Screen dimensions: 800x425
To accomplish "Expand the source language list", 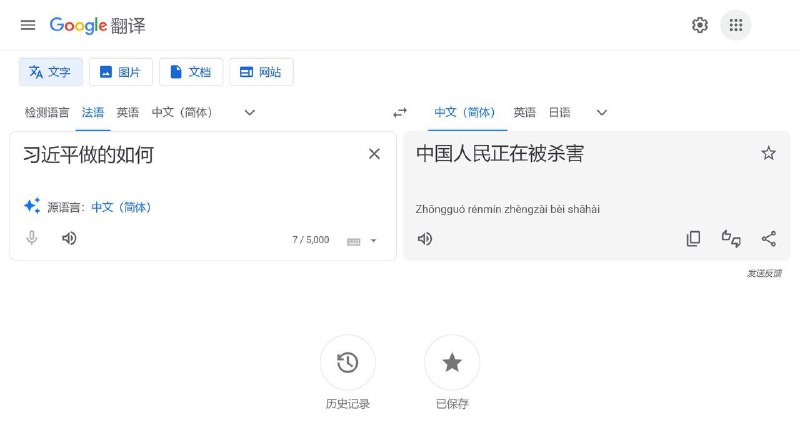I will pyautogui.click(x=249, y=112).
